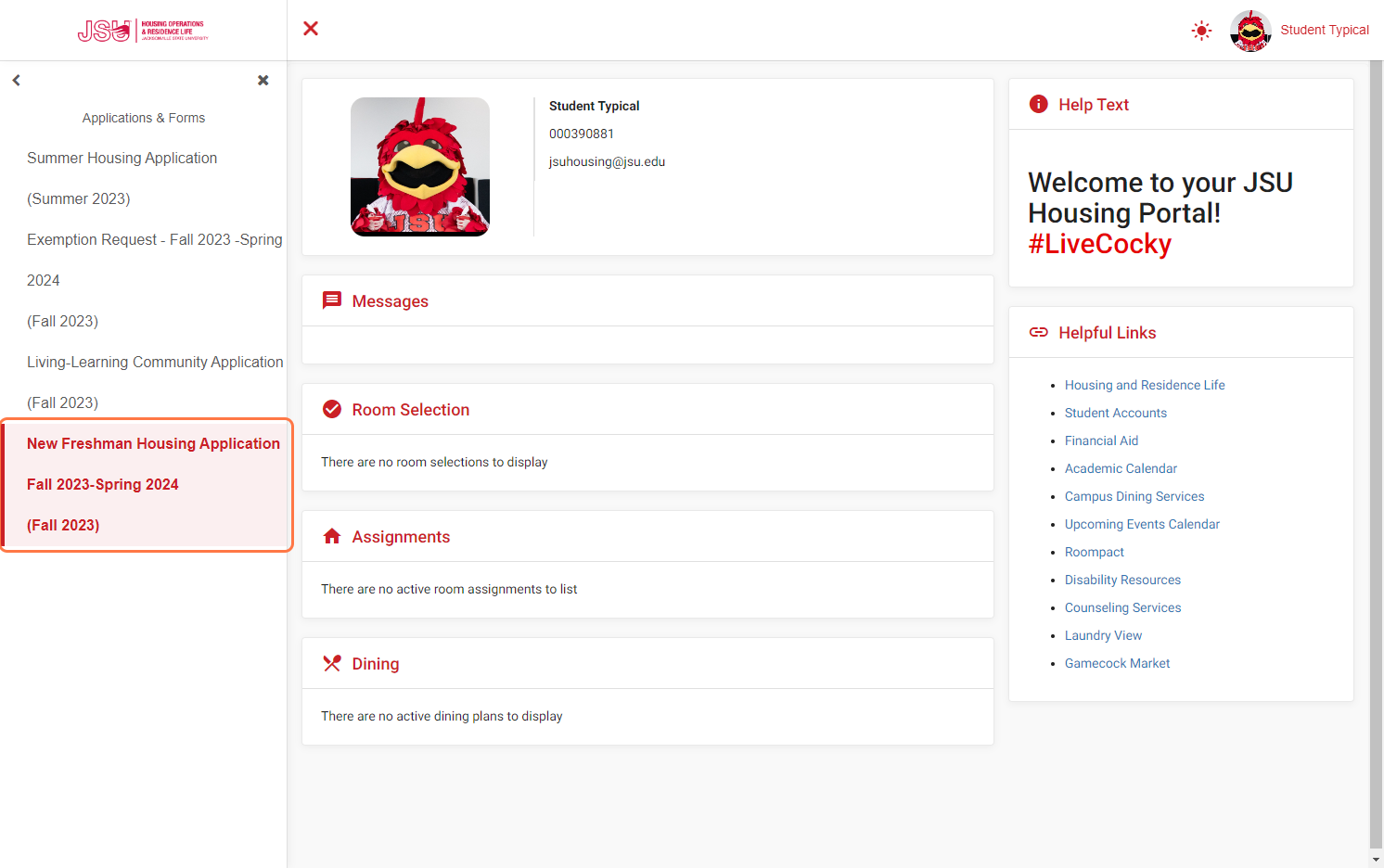This screenshot has height=868, width=1384.
Task: Click the Messages chat bubble icon
Action: (x=332, y=300)
